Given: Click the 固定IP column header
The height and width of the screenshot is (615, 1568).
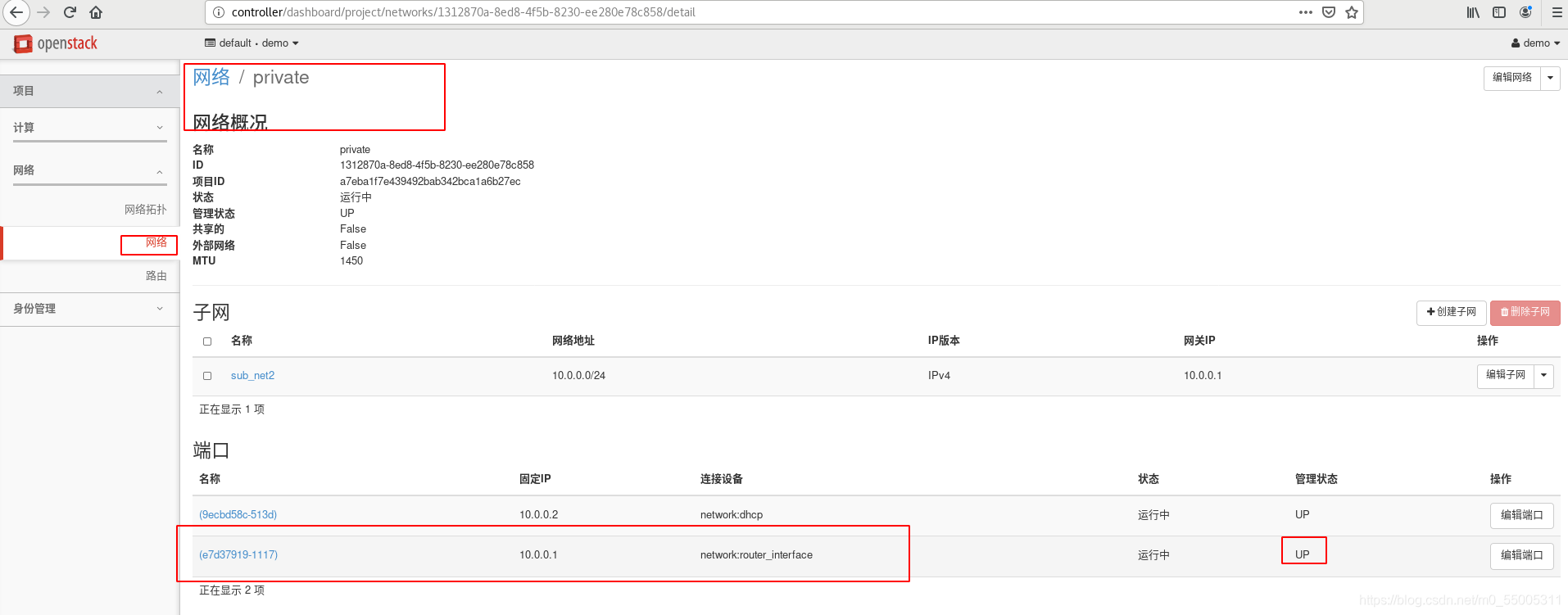Looking at the screenshot, I should (x=535, y=479).
